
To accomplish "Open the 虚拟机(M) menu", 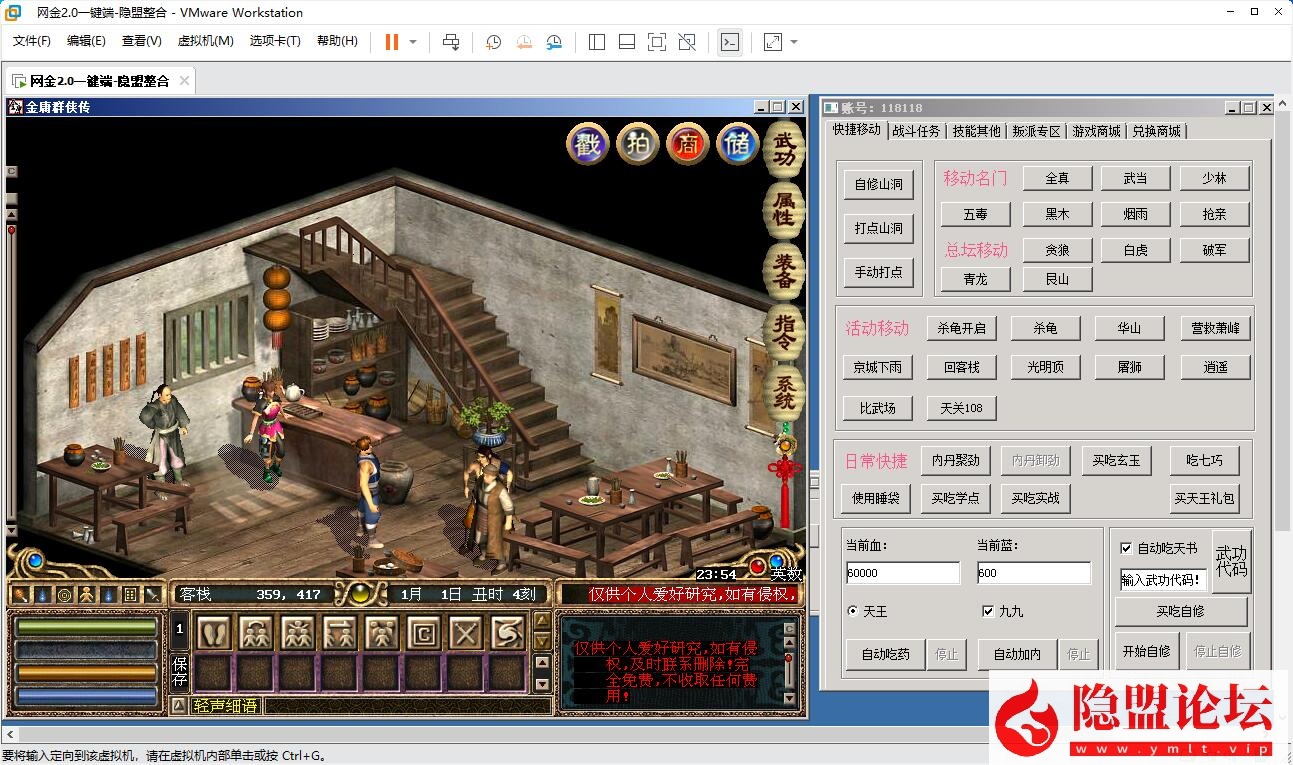I will click(x=205, y=41).
